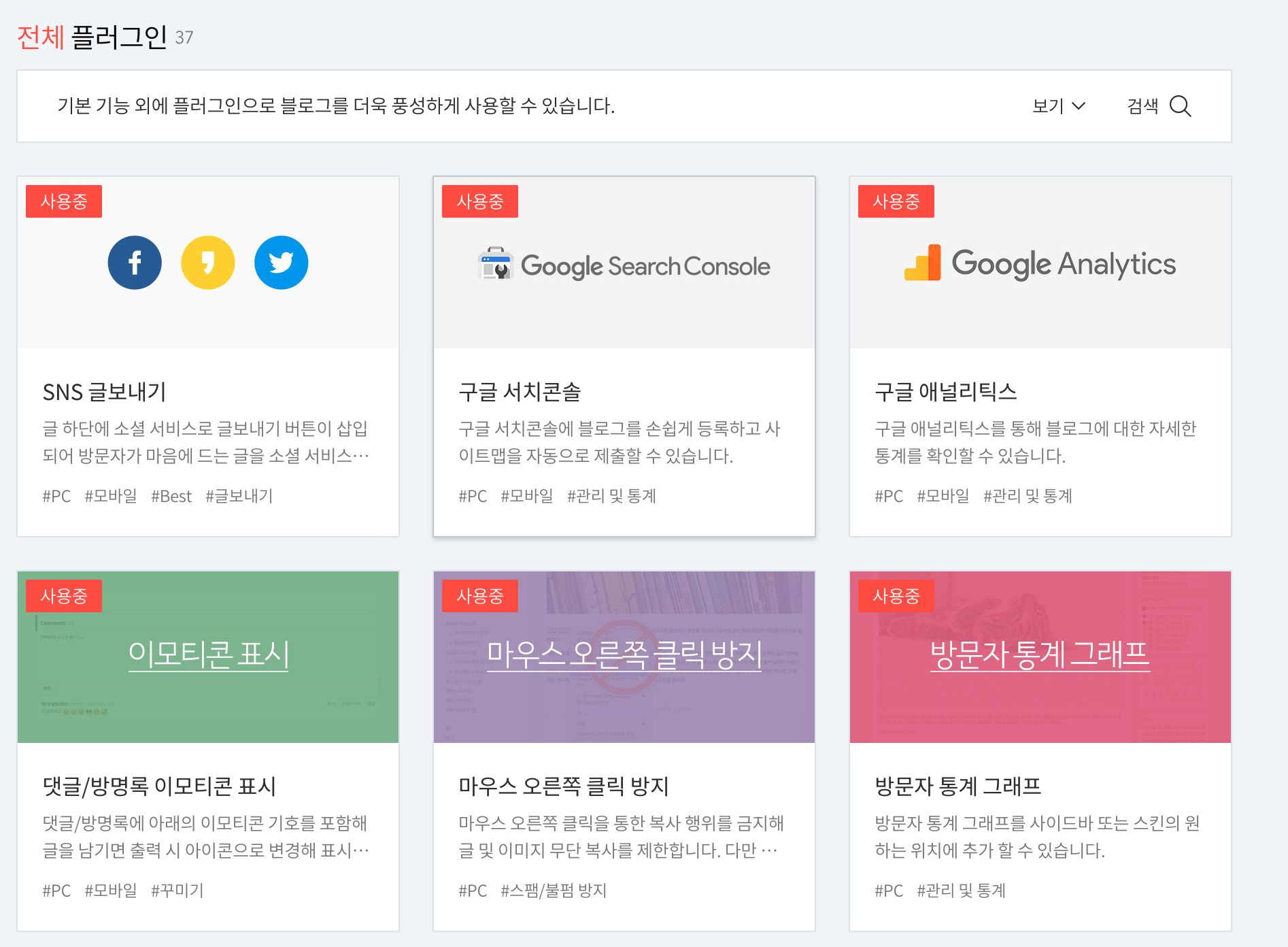The width and height of the screenshot is (1288, 947).
Task: Click the Twitter bird icon
Action: click(x=282, y=263)
